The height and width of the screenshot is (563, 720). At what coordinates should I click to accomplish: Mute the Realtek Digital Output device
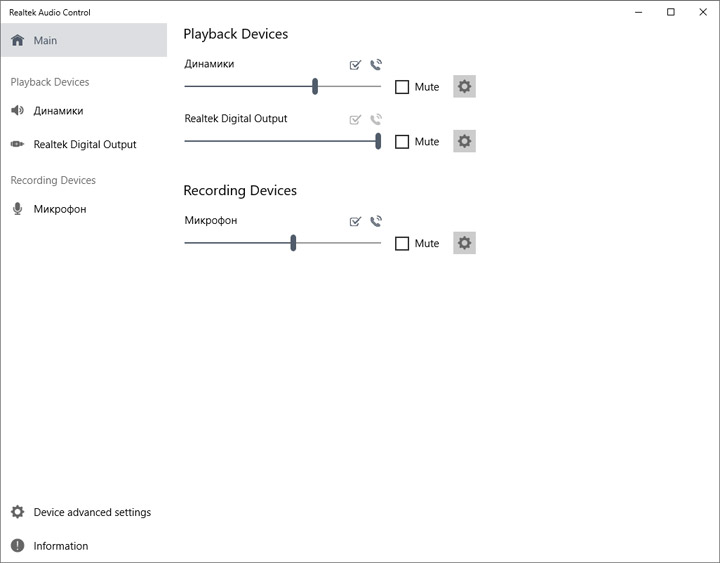pos(402,142)
